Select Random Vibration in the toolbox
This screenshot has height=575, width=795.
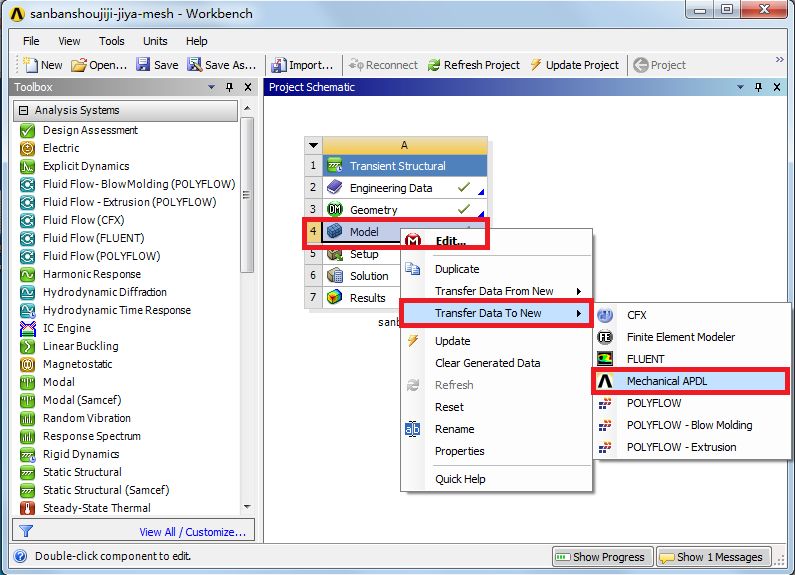(87, 418)
